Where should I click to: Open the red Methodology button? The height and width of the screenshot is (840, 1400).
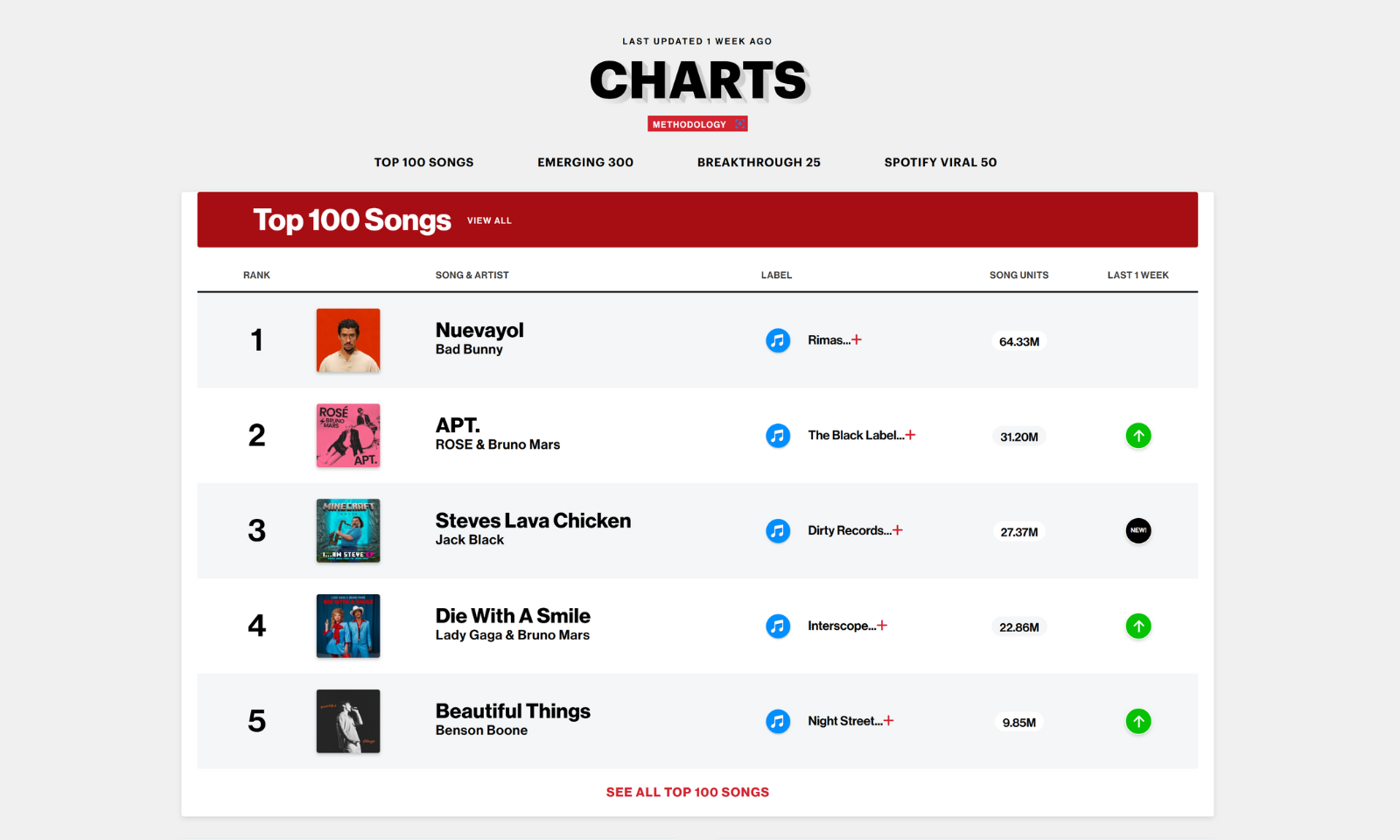(697, 124)
